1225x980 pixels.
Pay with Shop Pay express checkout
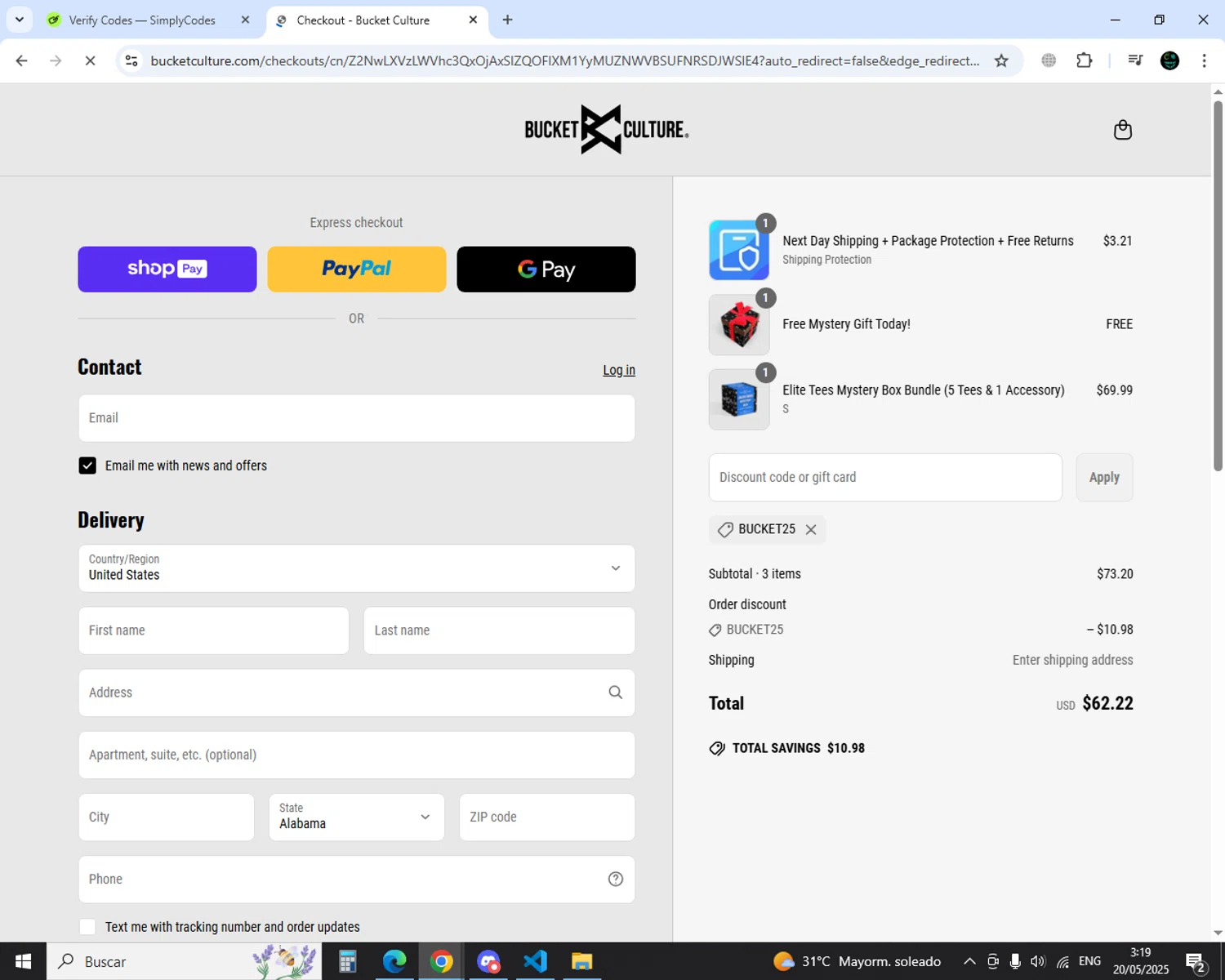tap(167, 269)
